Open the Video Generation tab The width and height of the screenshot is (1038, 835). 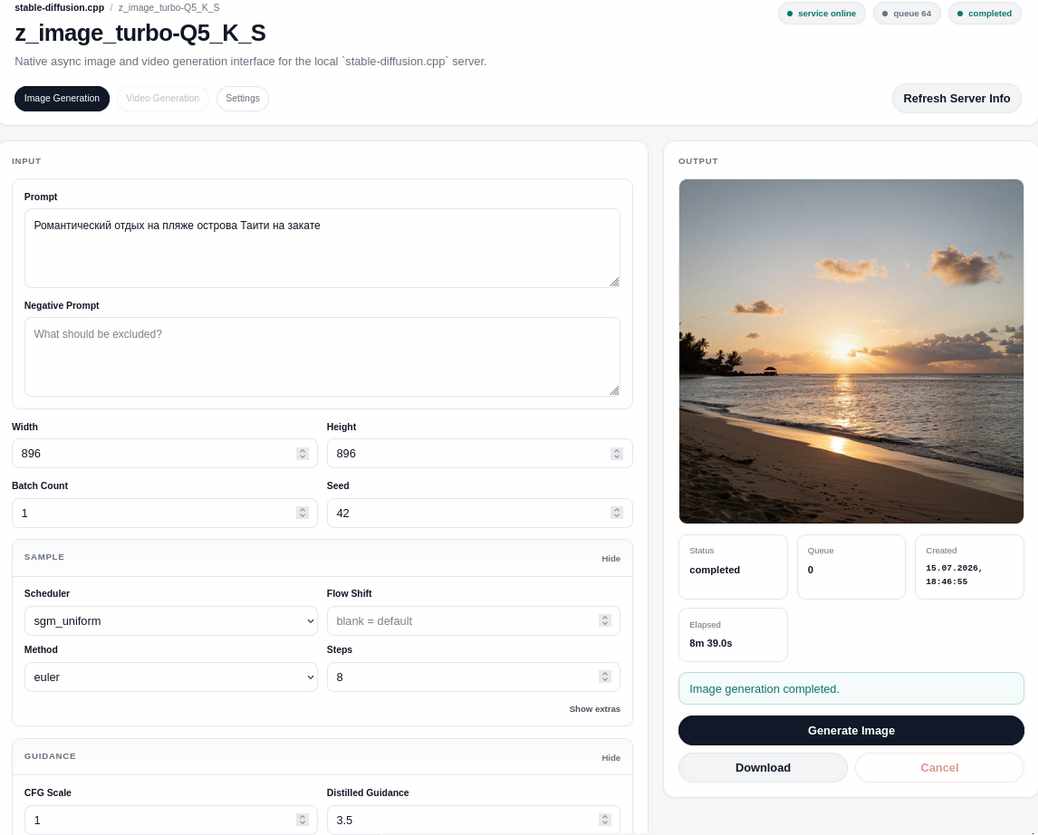(x=162, y=99)
